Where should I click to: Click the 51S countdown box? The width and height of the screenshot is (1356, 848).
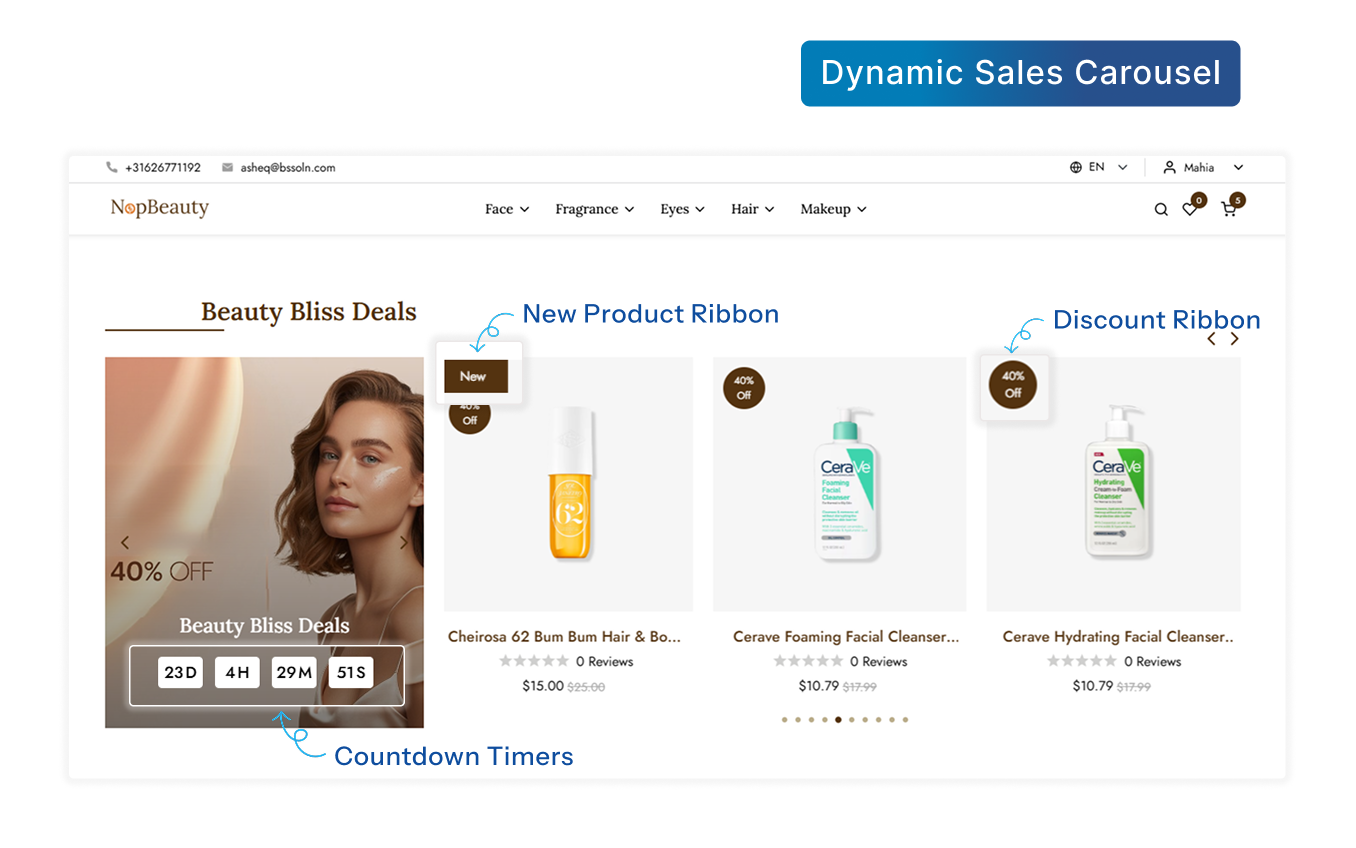[351, 672]
